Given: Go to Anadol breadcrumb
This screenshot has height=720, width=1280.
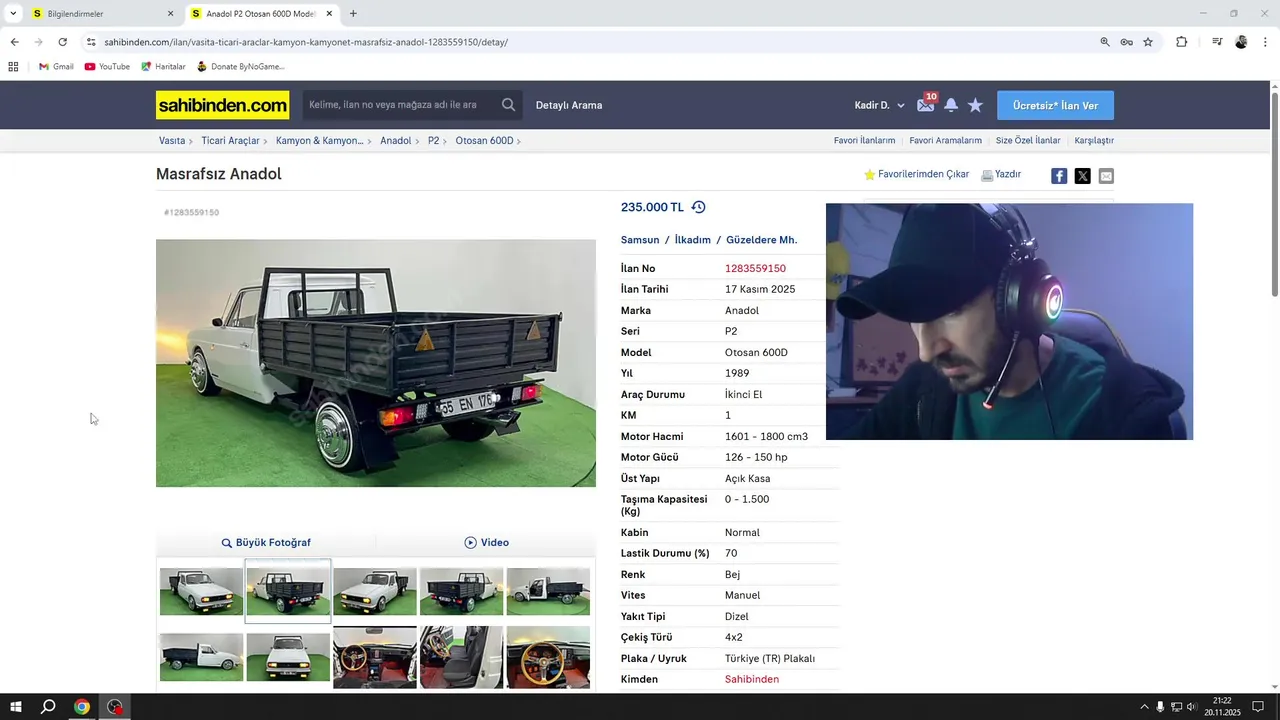Looking at the screenshot, I should 396,141.
